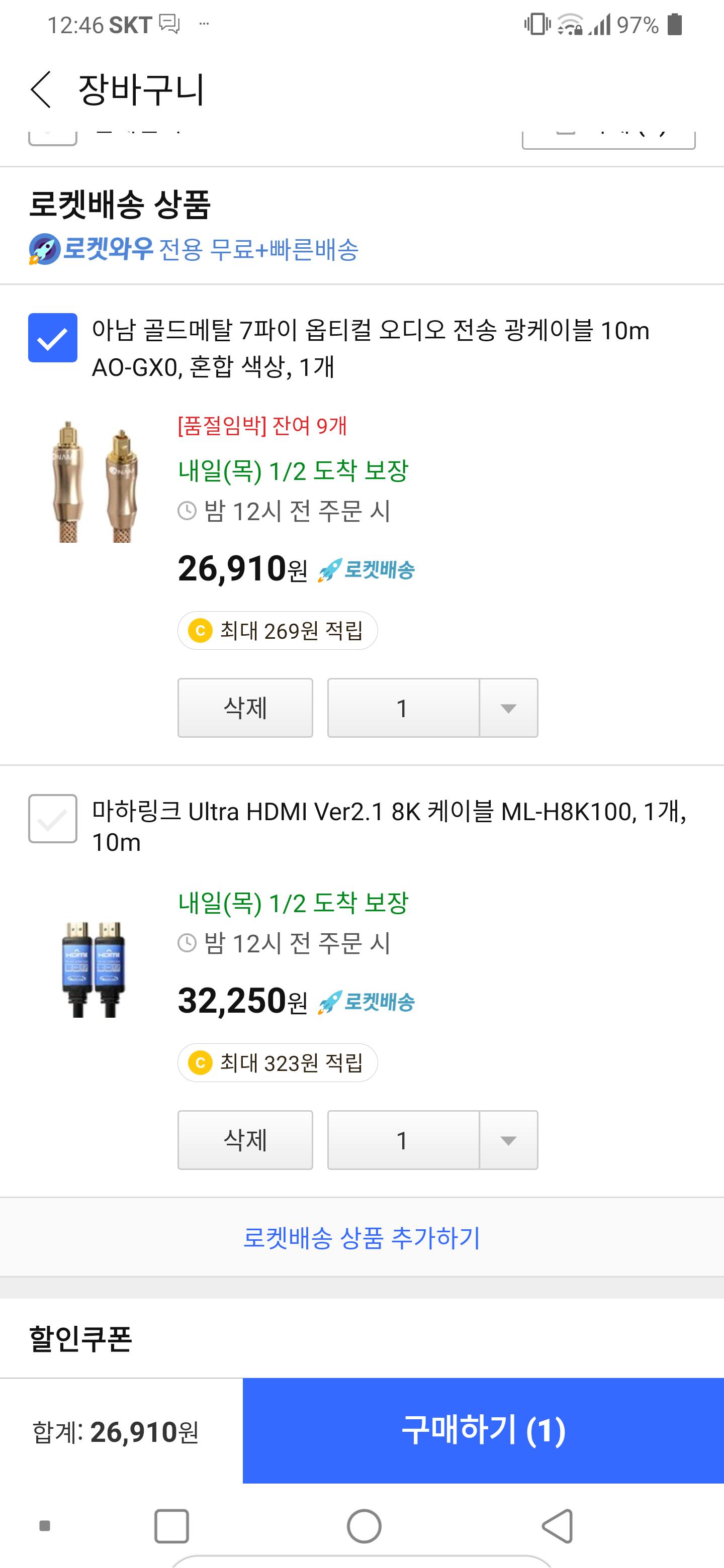Tap quantity field showing 1 for optical cable
The image size is (724, 1568).
click(403, 708)
